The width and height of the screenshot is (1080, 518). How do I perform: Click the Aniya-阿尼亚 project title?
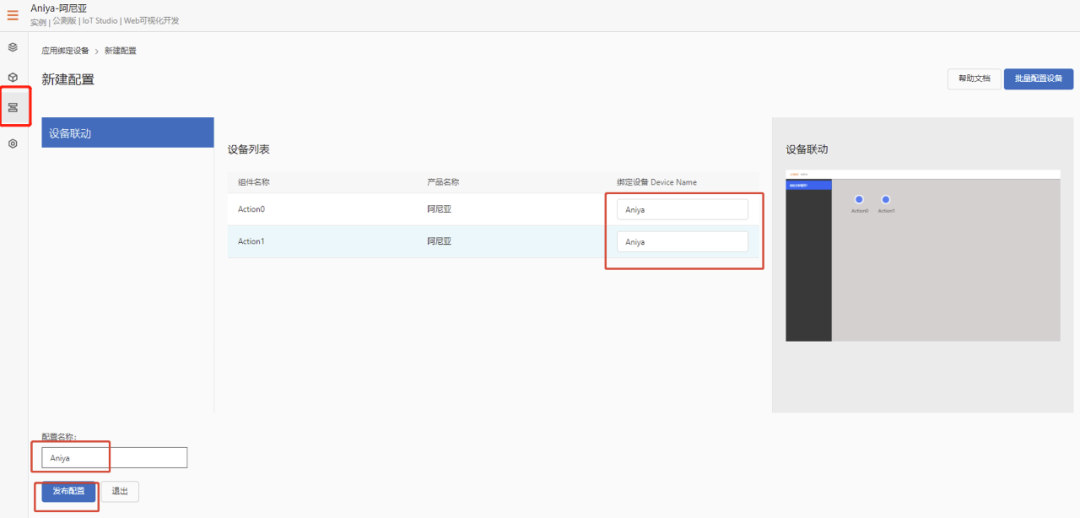(59, 8)
